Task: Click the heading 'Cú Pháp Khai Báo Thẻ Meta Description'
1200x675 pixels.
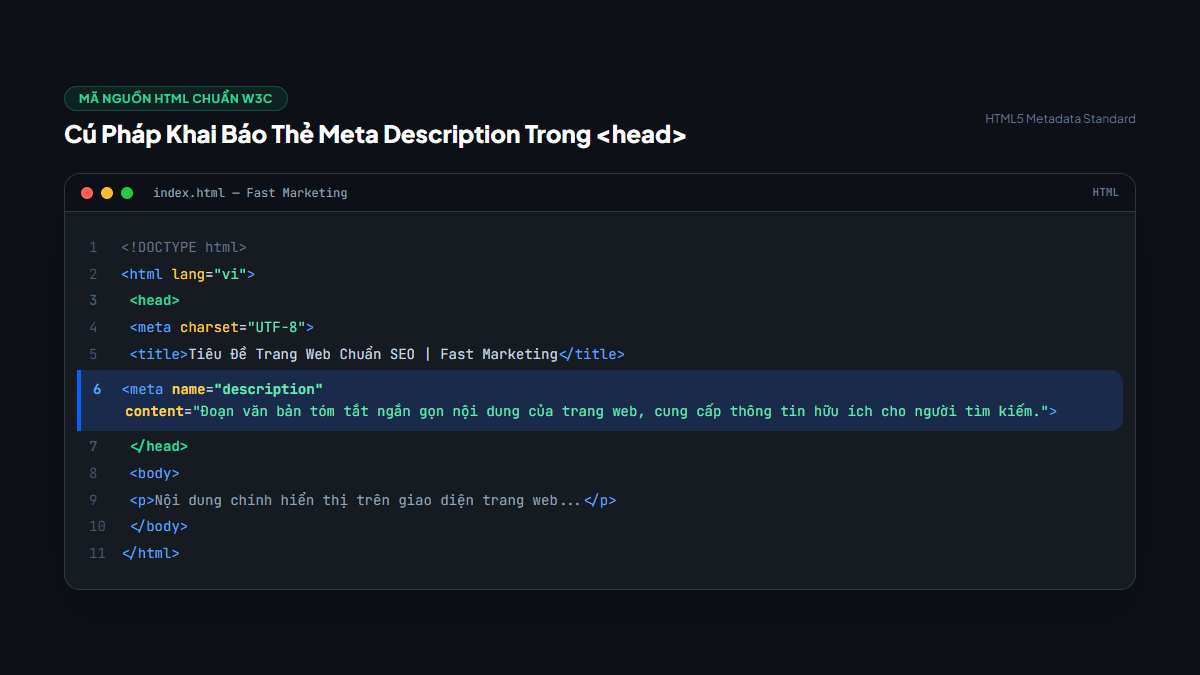Action: click(375, 134)
